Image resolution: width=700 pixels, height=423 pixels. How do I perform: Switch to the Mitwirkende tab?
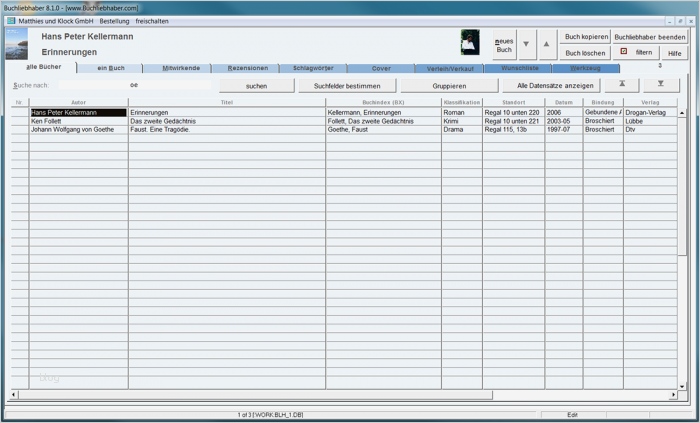181,68
